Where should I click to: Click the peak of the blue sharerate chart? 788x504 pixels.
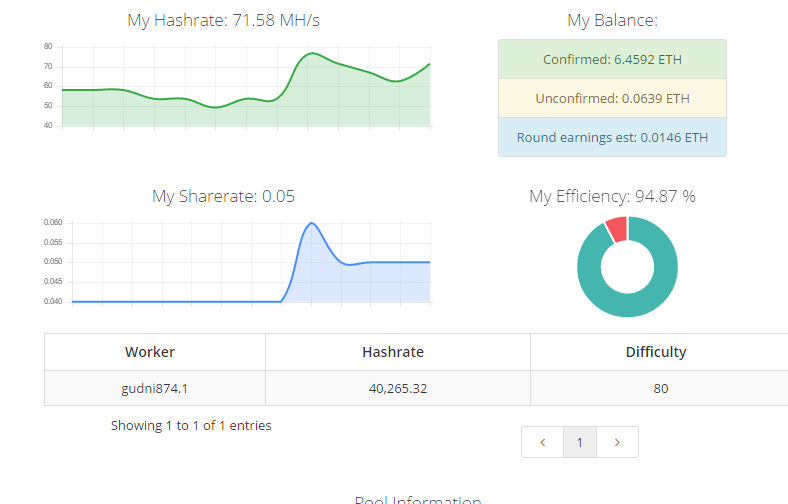(312, 224)
